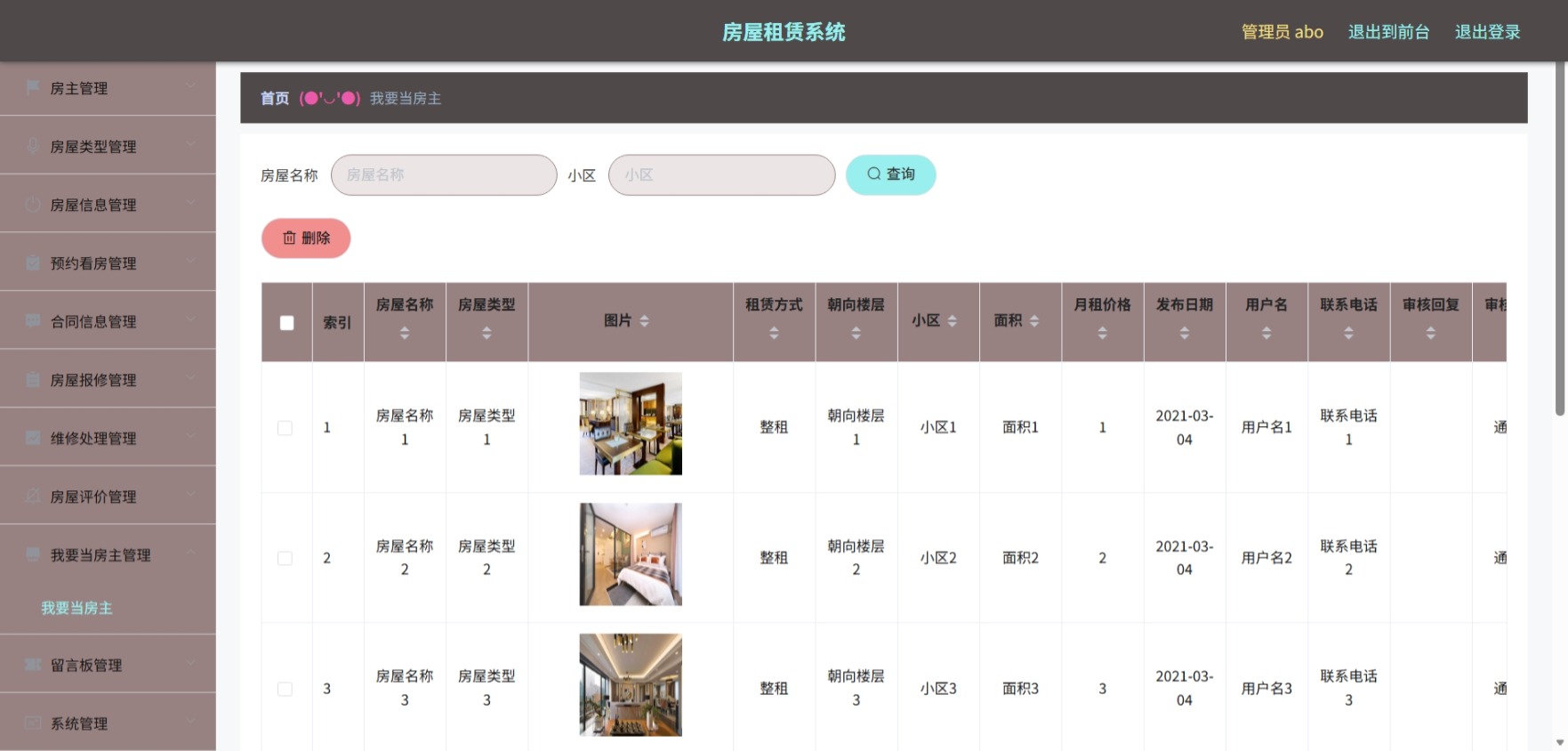Sort by 用户名 column arrows

1266,333
